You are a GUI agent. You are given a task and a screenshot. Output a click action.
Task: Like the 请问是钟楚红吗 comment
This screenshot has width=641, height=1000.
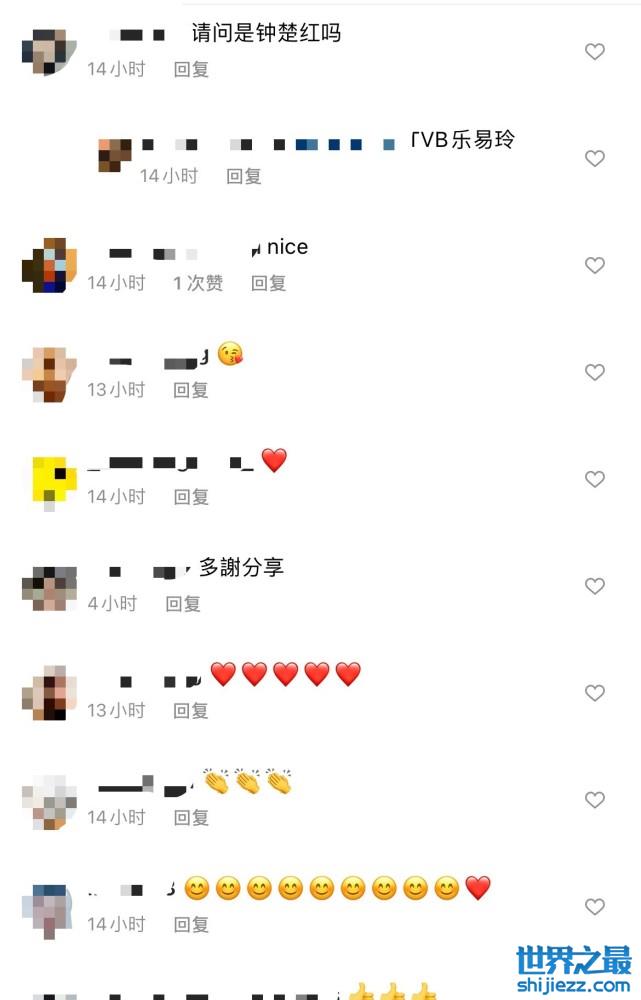pos(594,52)
